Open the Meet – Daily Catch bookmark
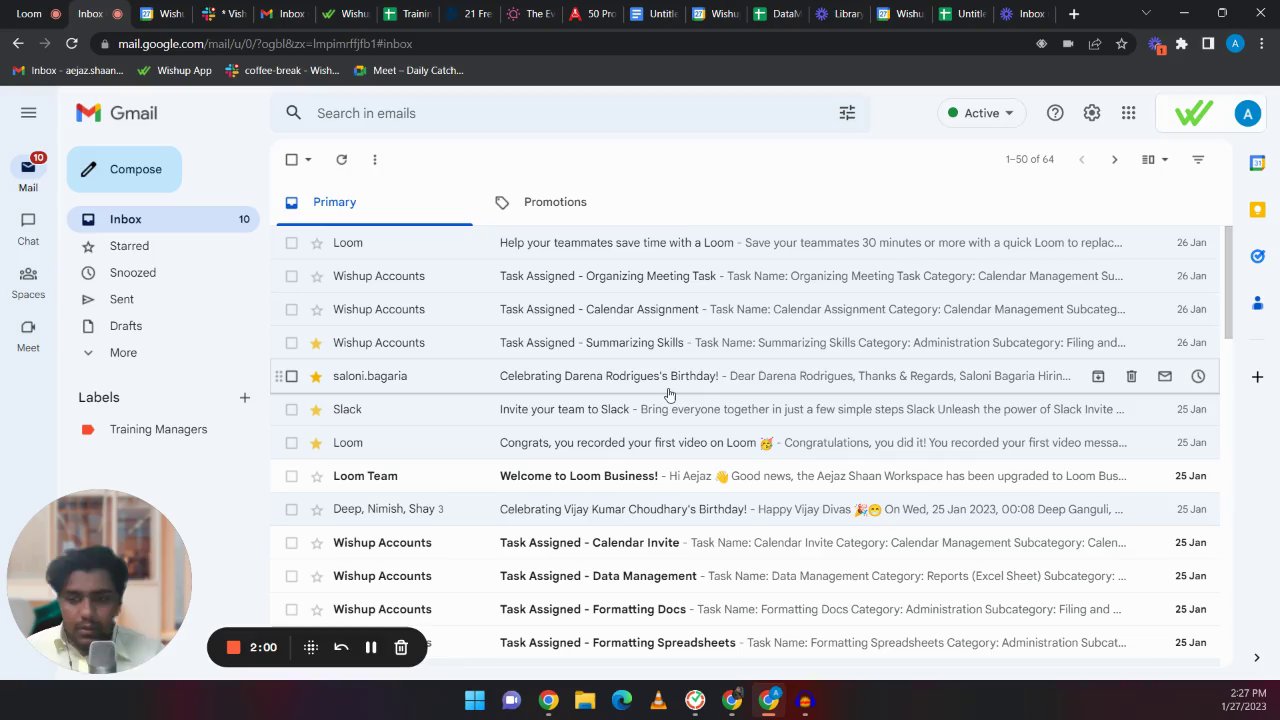The image size is (1280, 720). (x=409, y=71)
